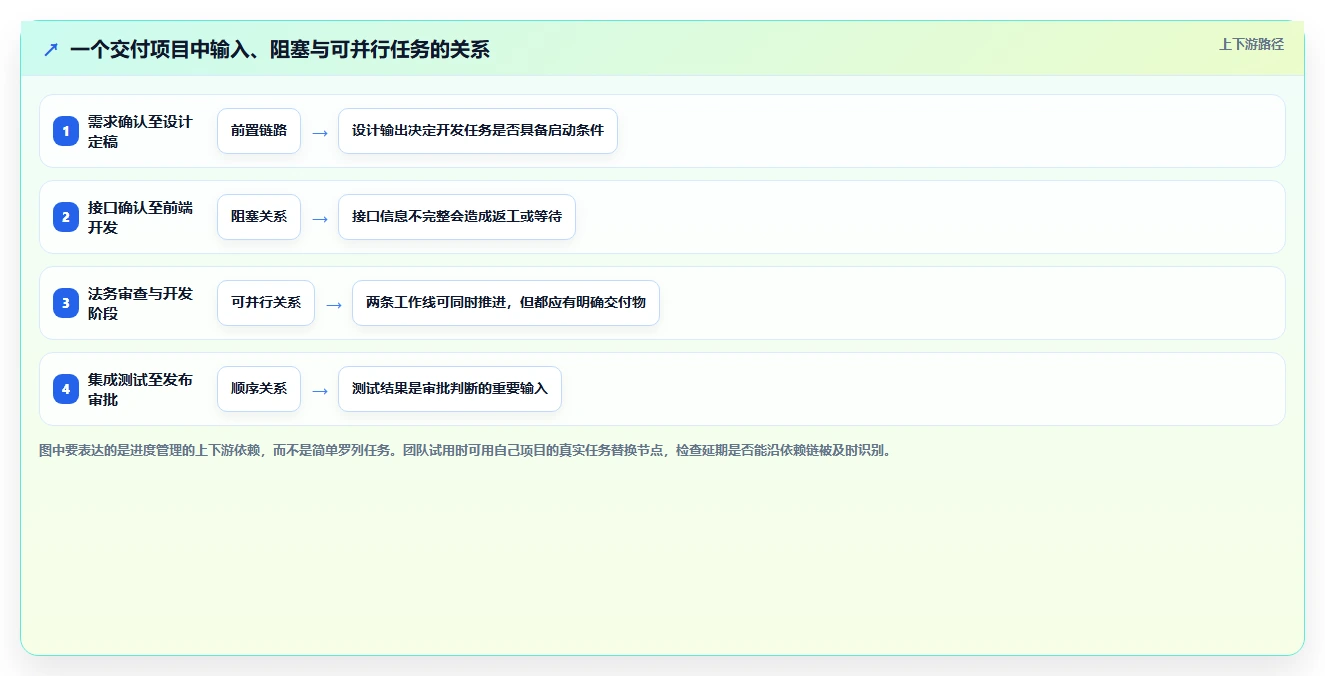Click the step 3 number badge
Viewport: 1325px width, 676px height.
(x=66, y=303)
